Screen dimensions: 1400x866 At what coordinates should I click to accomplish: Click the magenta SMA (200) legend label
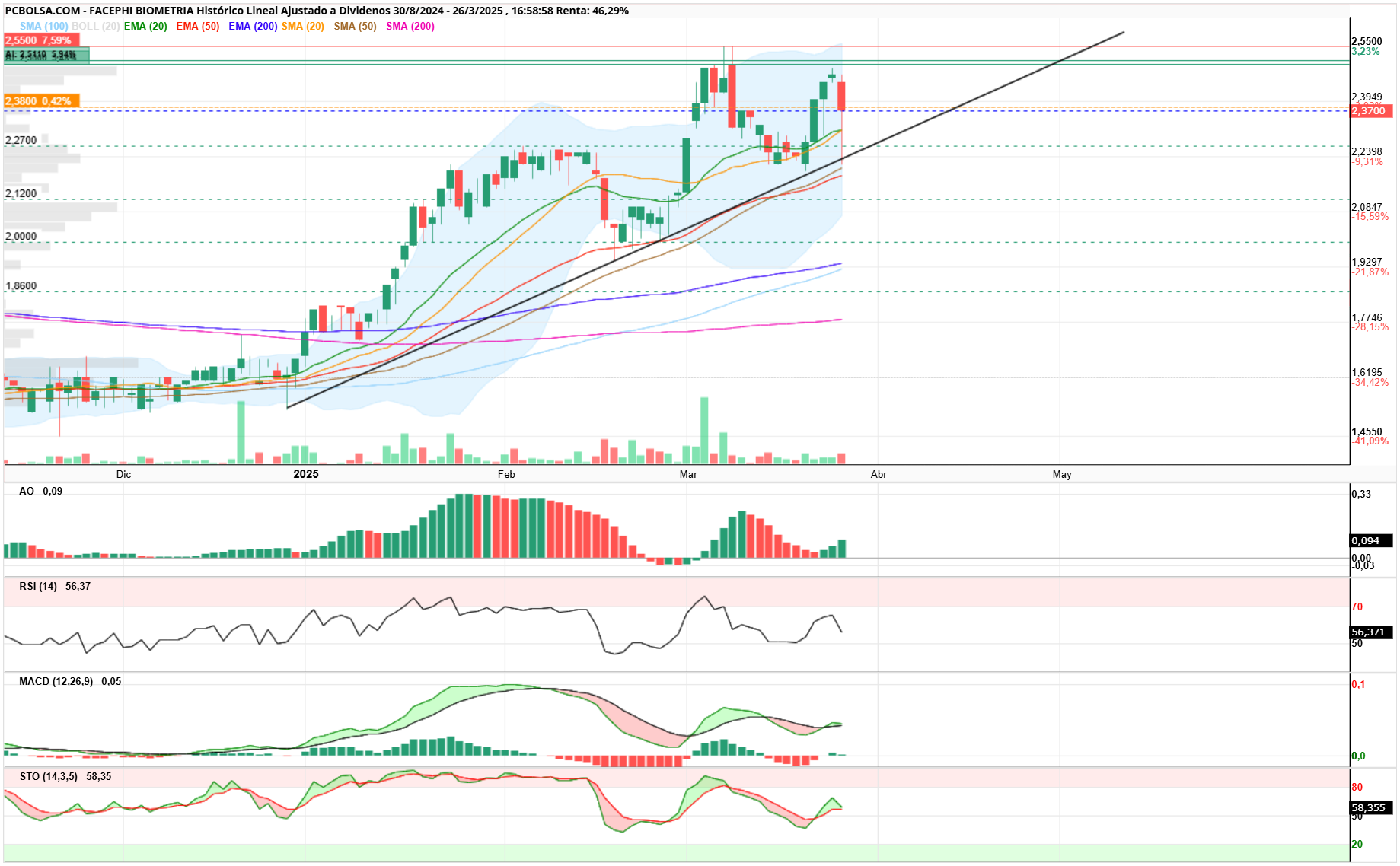pos(410,26)
